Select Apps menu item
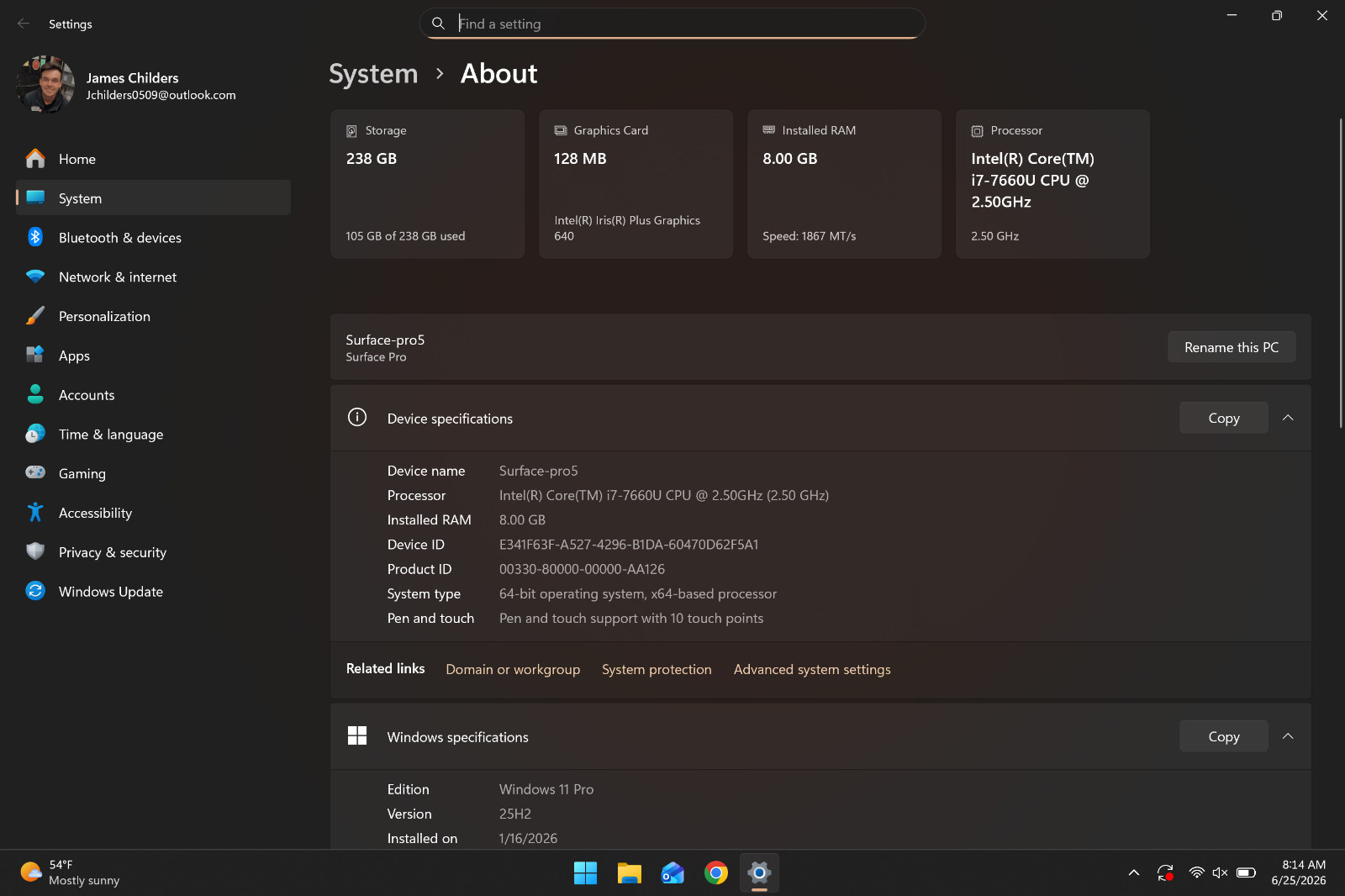 pos(153,355)
